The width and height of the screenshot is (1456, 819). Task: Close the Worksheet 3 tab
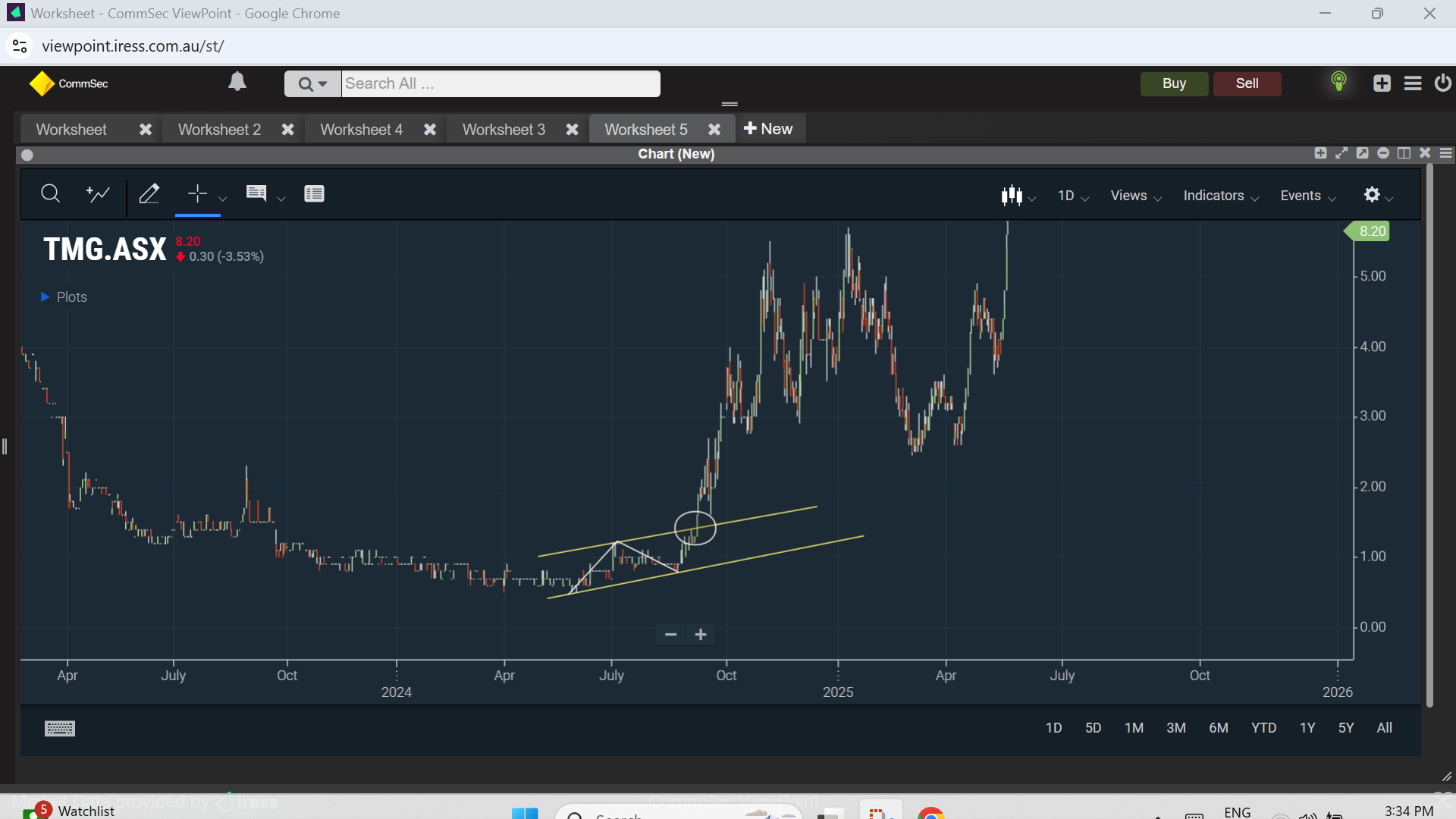[x=572, y=130]
